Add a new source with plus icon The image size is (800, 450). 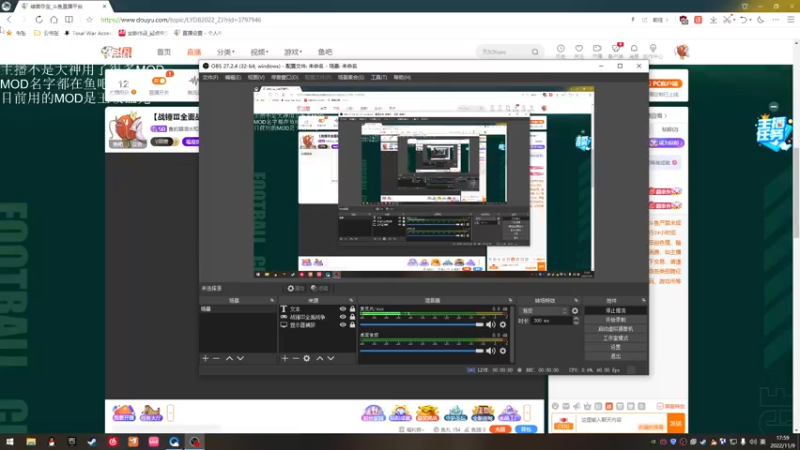point(285,359)
